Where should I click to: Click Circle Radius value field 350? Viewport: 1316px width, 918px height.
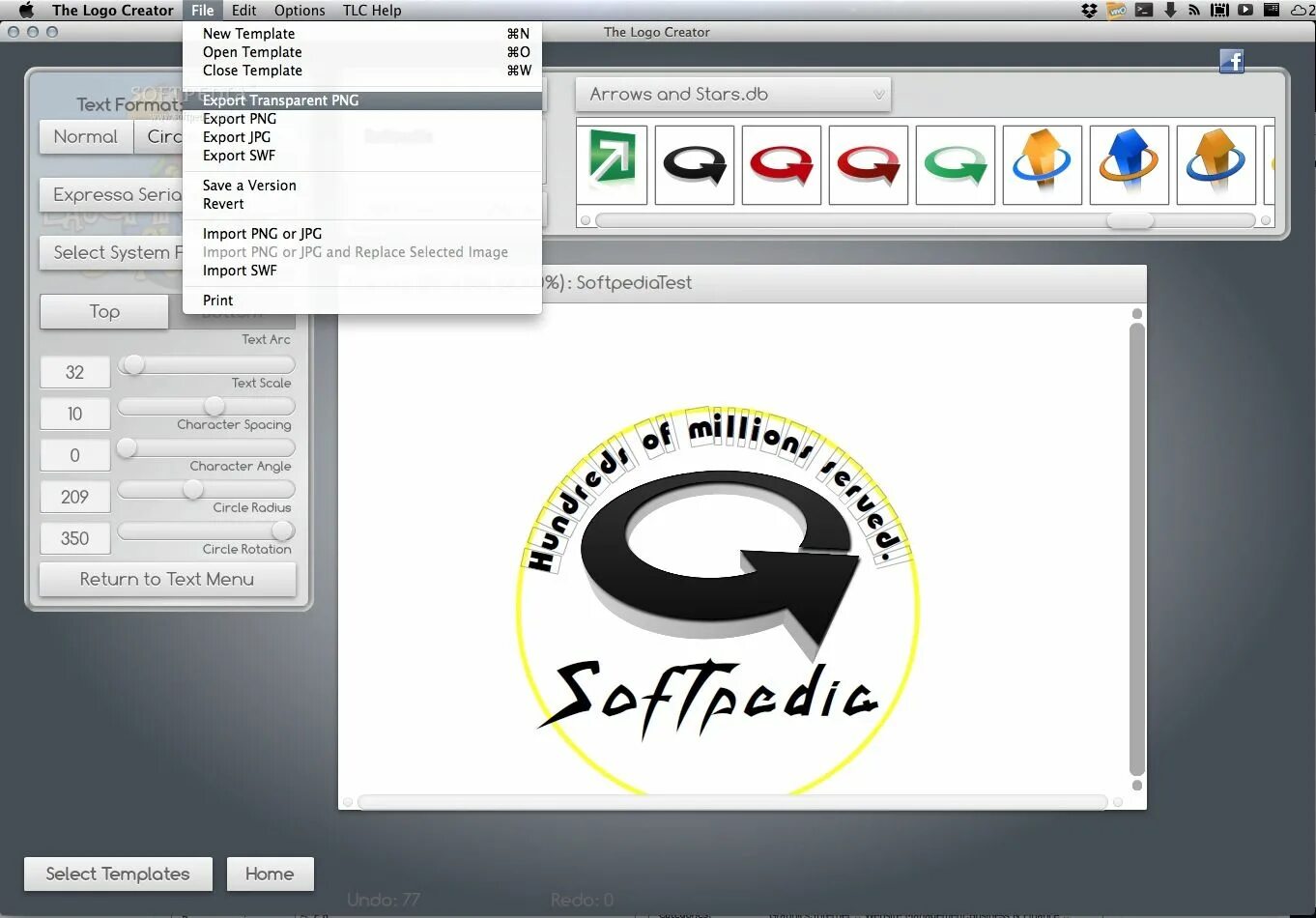pyautogui.click(x=75, y=538)
